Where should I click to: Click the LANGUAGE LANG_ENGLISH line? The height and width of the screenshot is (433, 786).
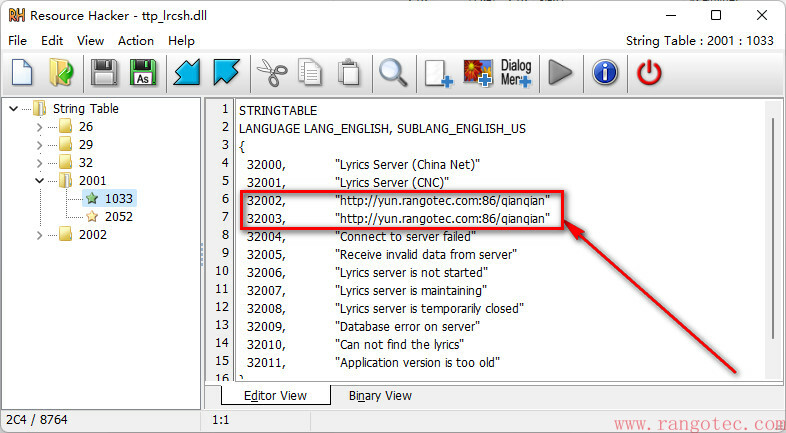pyautogui.click(x=382, y=129)
